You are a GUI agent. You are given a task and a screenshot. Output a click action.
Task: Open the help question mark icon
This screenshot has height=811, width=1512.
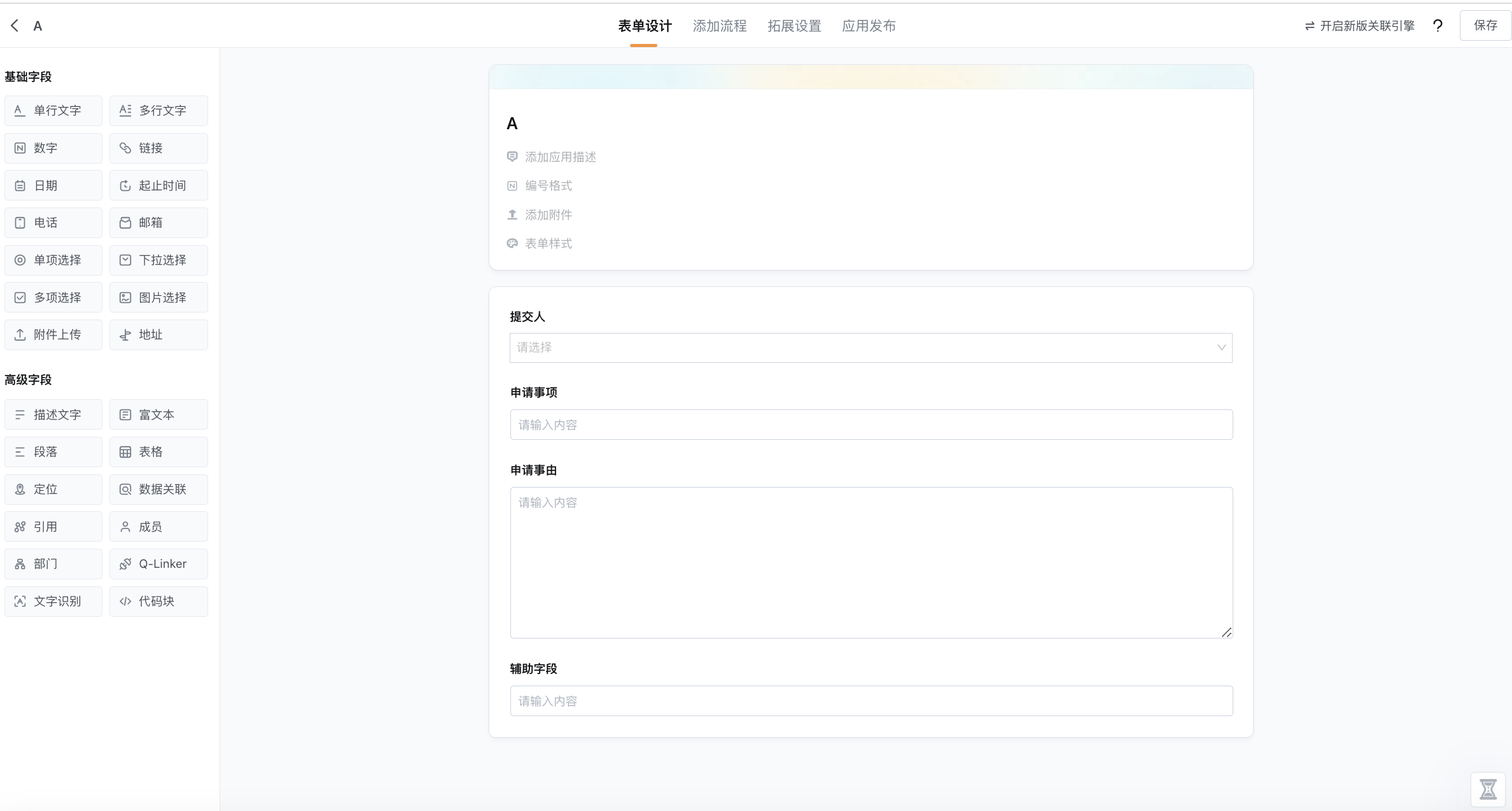[x=1438, y=25]
